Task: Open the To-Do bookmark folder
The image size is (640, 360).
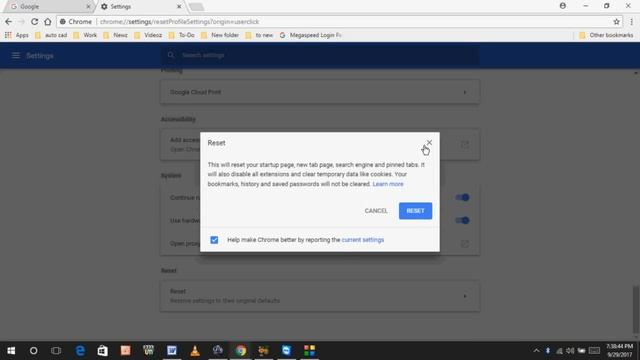Action: (x=182, y=35)
